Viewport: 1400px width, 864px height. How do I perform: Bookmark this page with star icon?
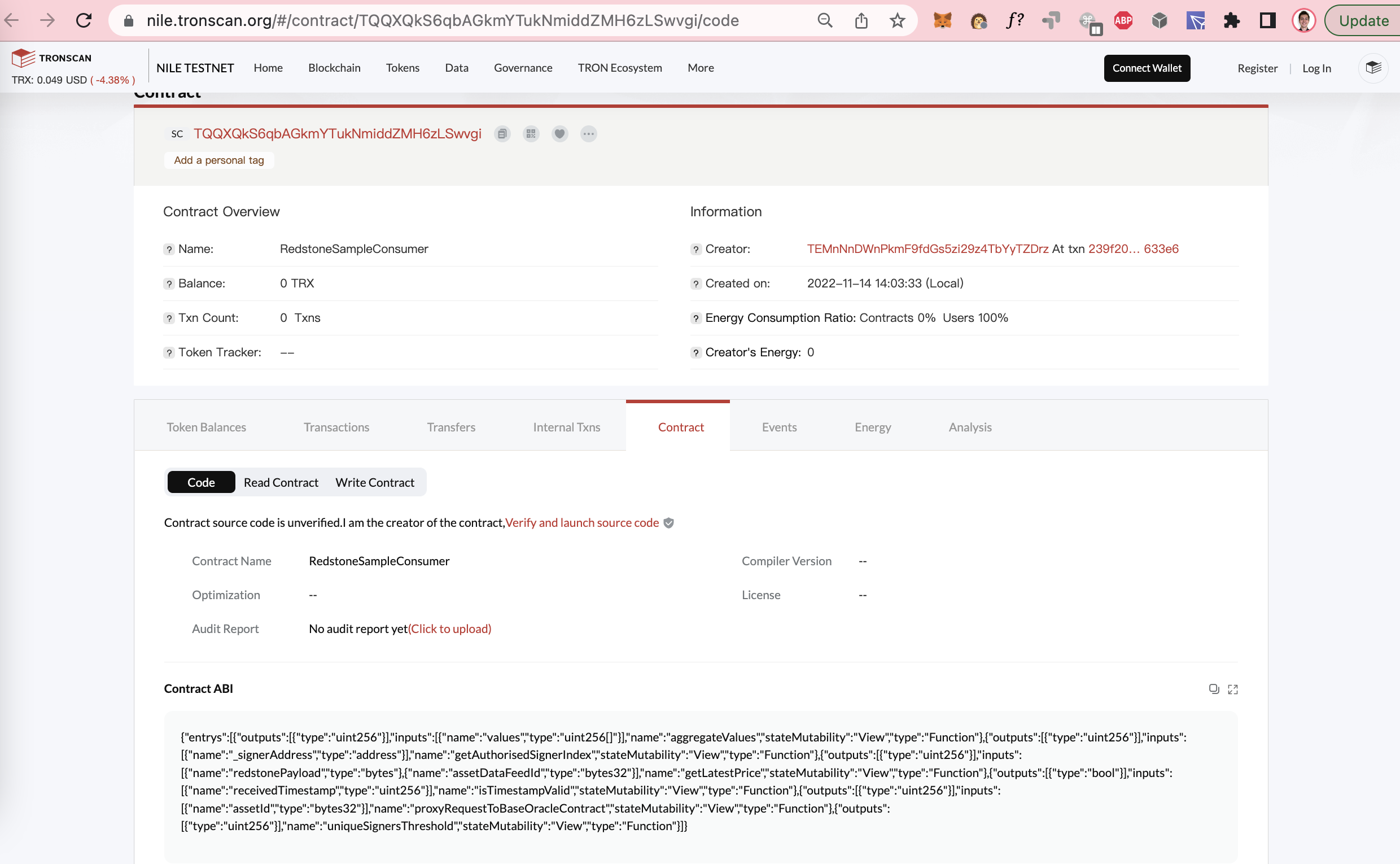coord(898,21)
